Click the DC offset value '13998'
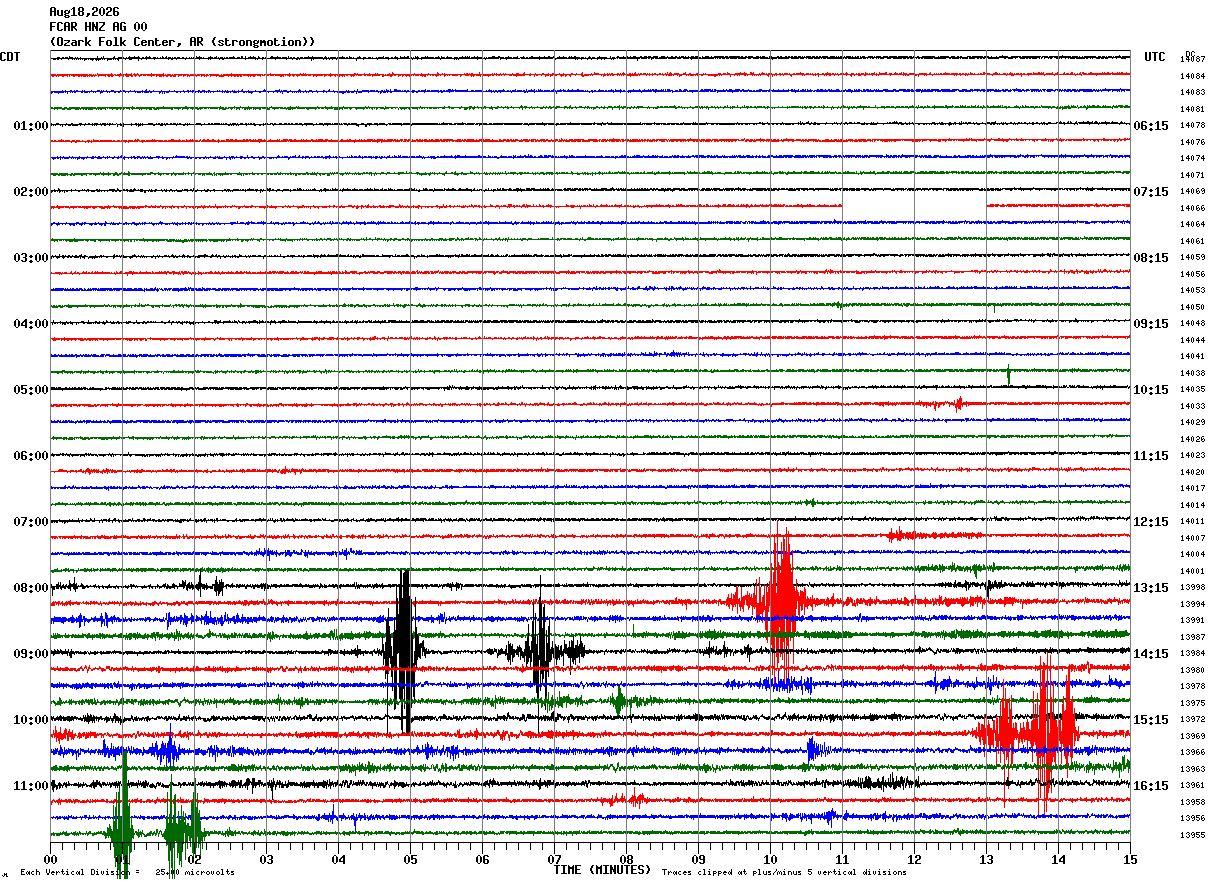Screen dimensions: 1210x886 click(1192, 588)
